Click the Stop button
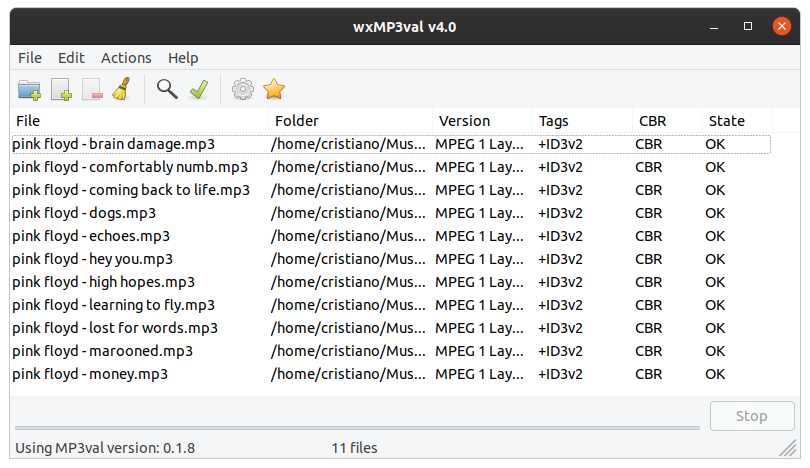This screenshot has width=810, height=468. (x=752, y=416)
